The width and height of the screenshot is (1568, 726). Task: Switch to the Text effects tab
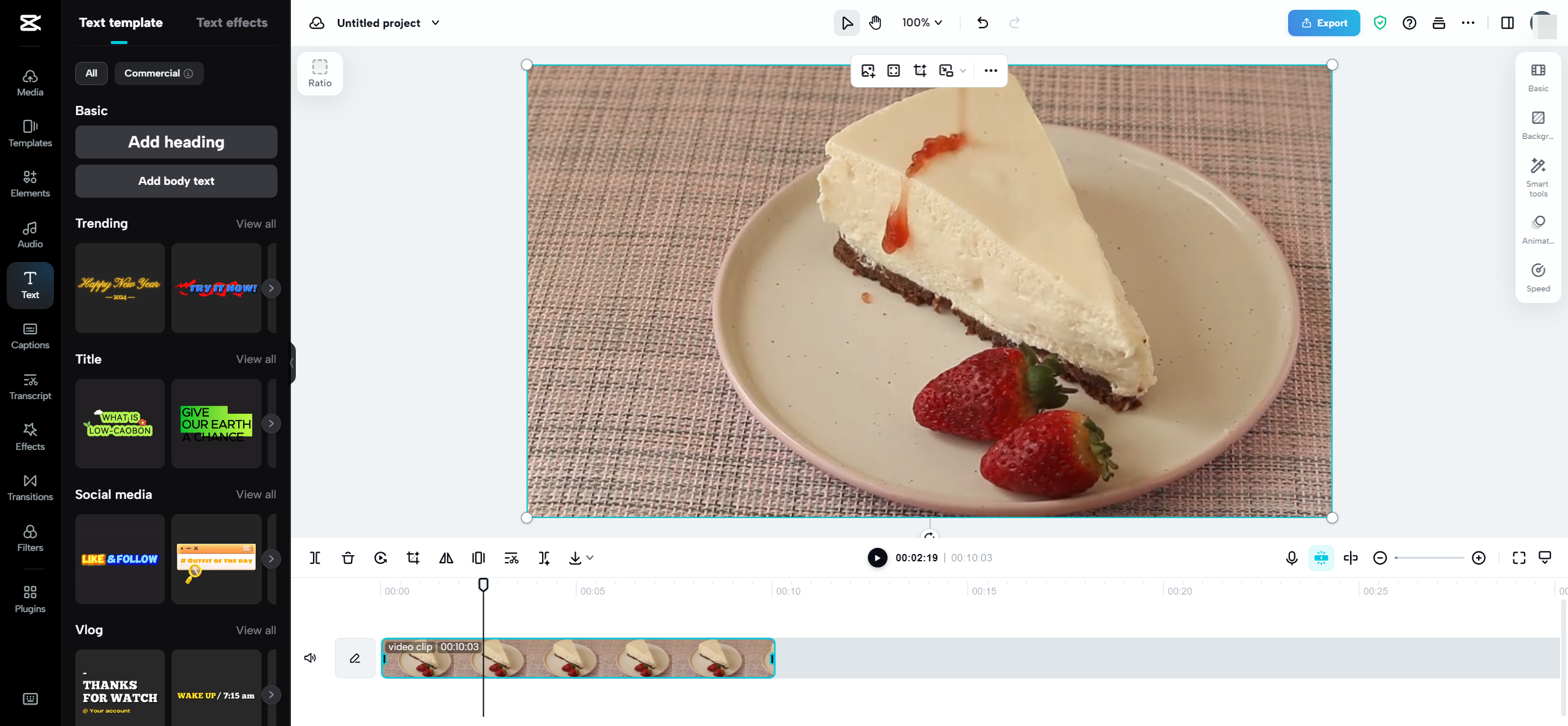(x=231, y=22)
